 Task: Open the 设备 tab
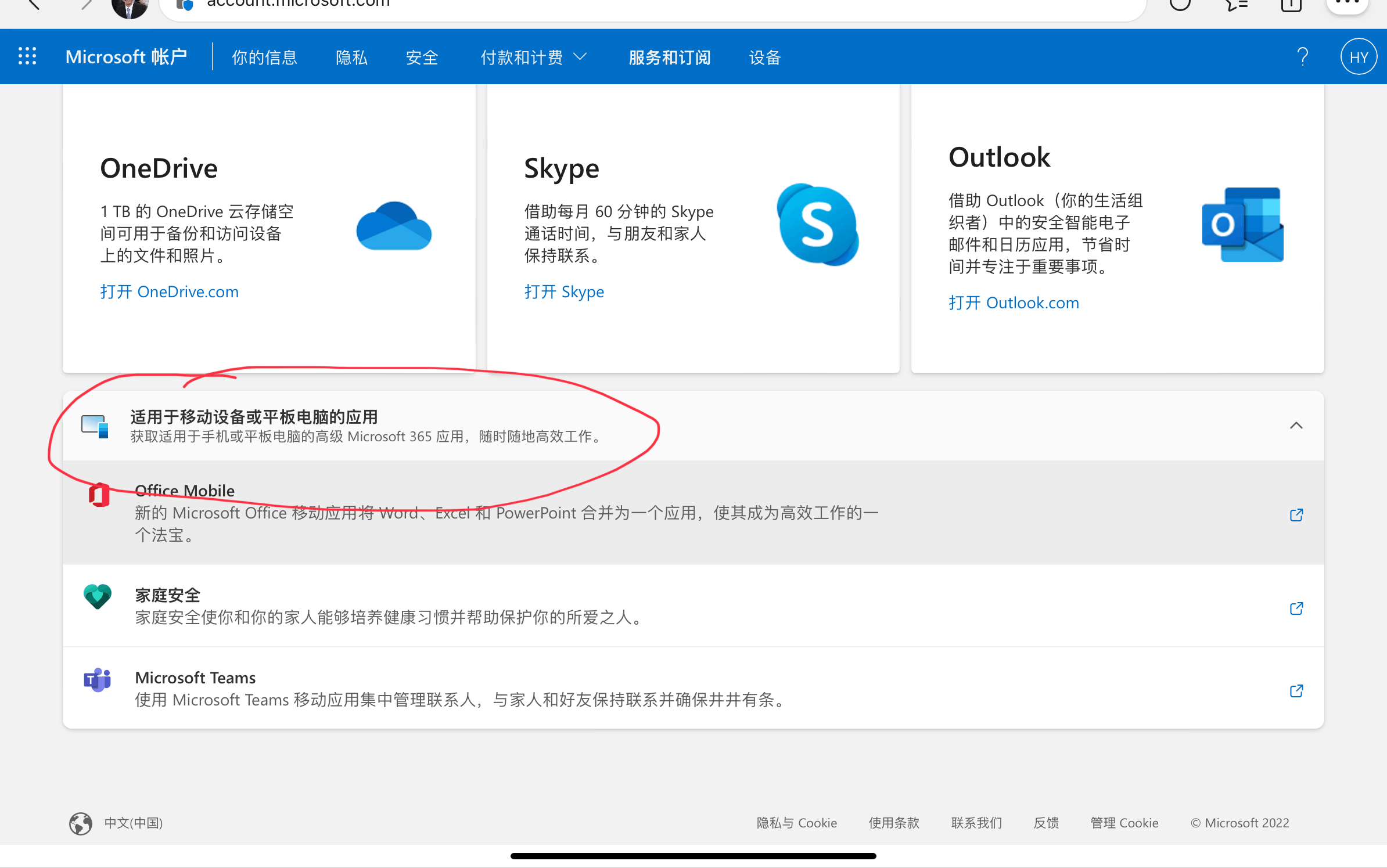(764, 57)
